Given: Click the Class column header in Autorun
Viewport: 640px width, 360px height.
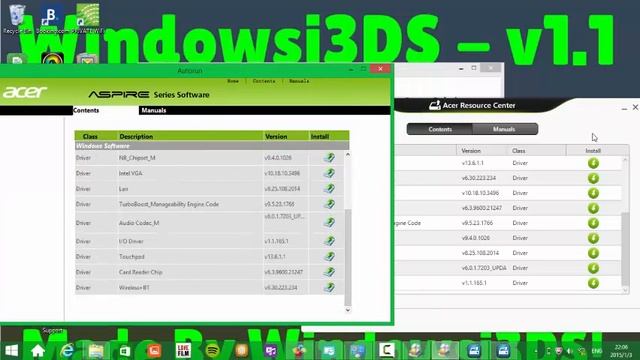Looking at the screenshot, I should coord(96,136).
